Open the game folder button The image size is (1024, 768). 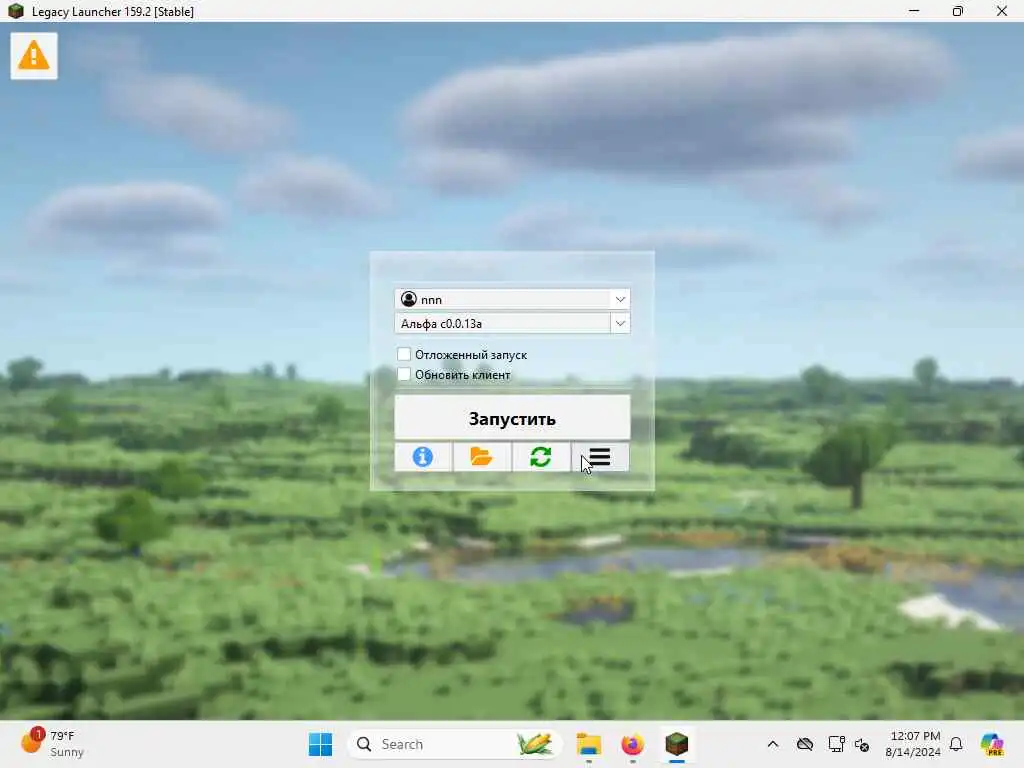point(482,456)
